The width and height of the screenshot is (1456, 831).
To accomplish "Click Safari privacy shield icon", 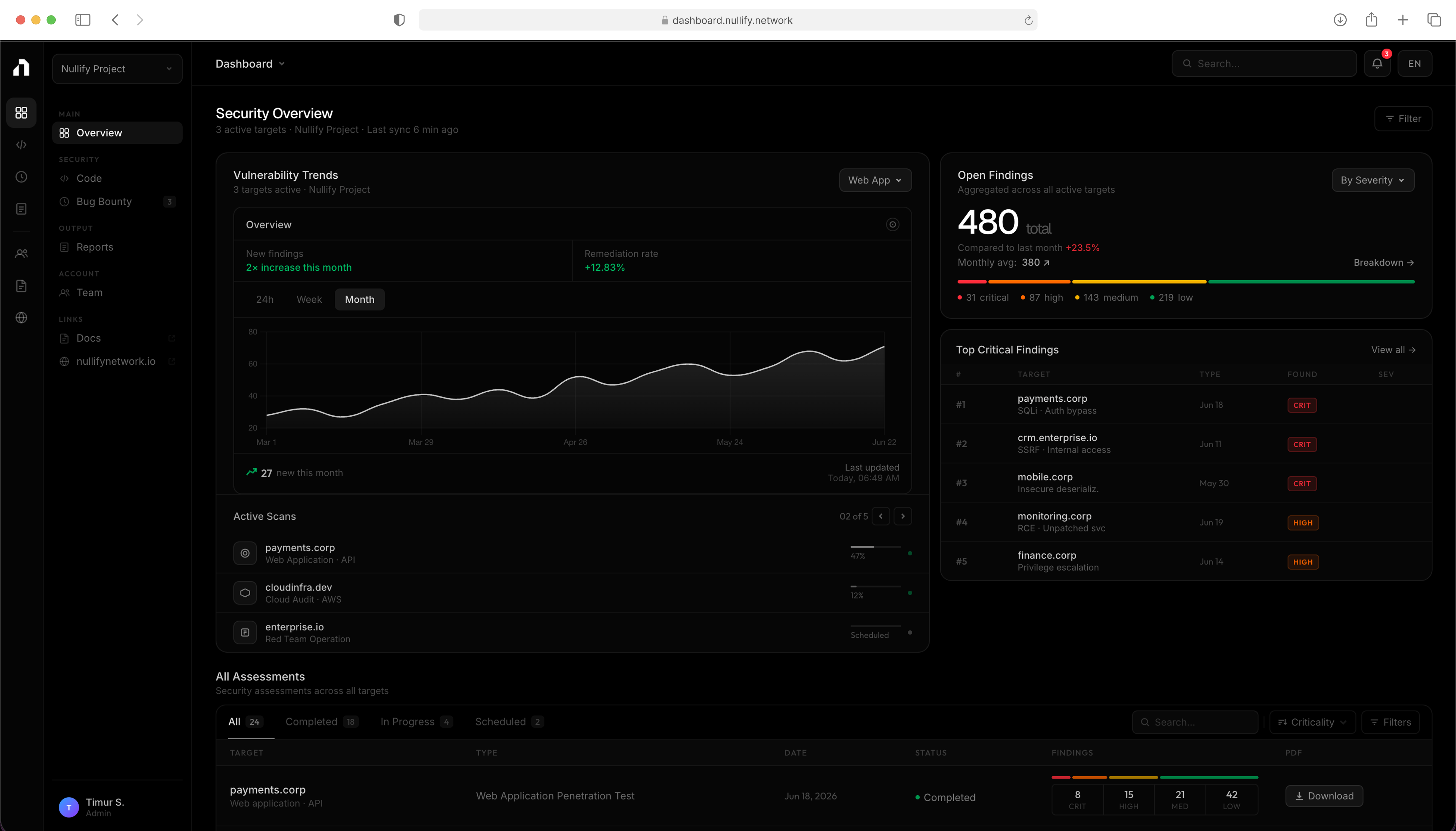I will (x=399, y=20).
